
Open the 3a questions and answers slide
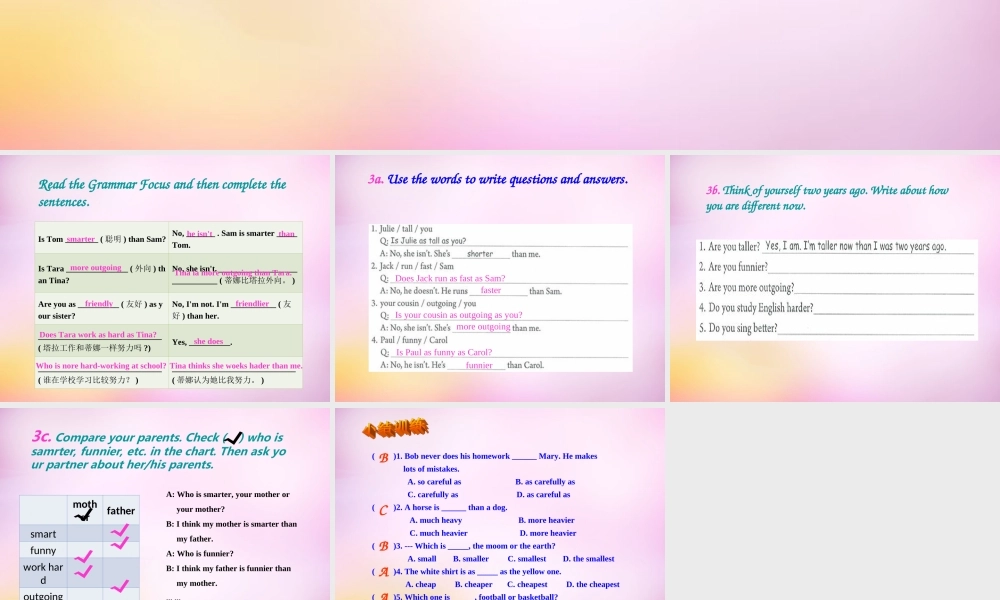click(500, 279)
